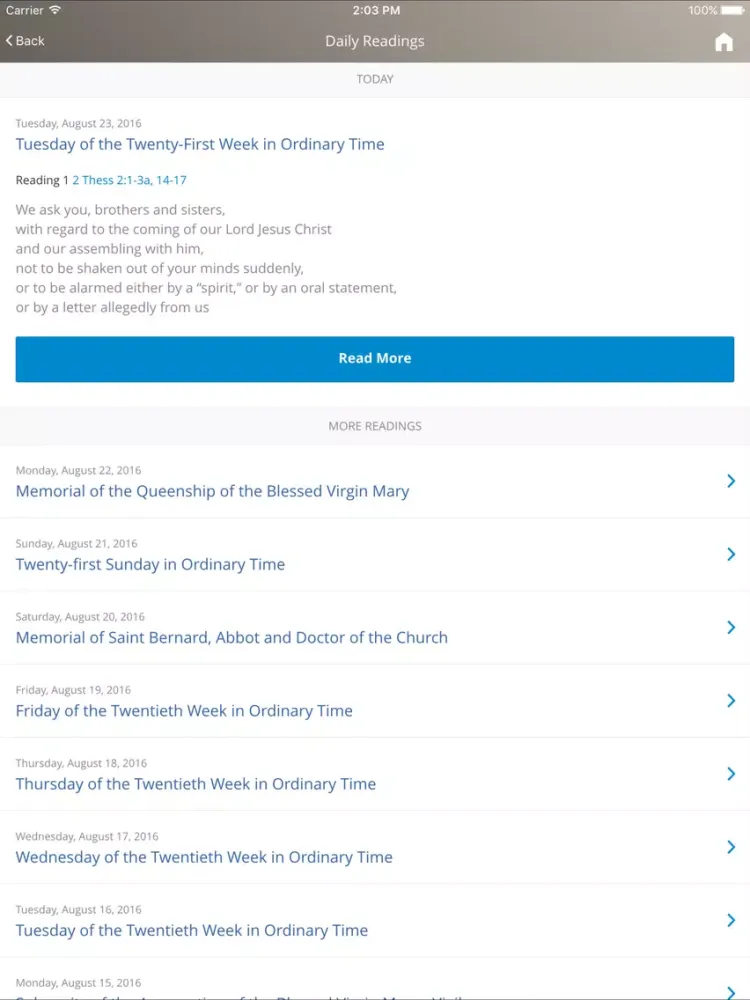Screen dimensions: 750x1000
Task: Tap chevron beside Thursday of the Twentieth Week
Action: [x=731, y=774]
